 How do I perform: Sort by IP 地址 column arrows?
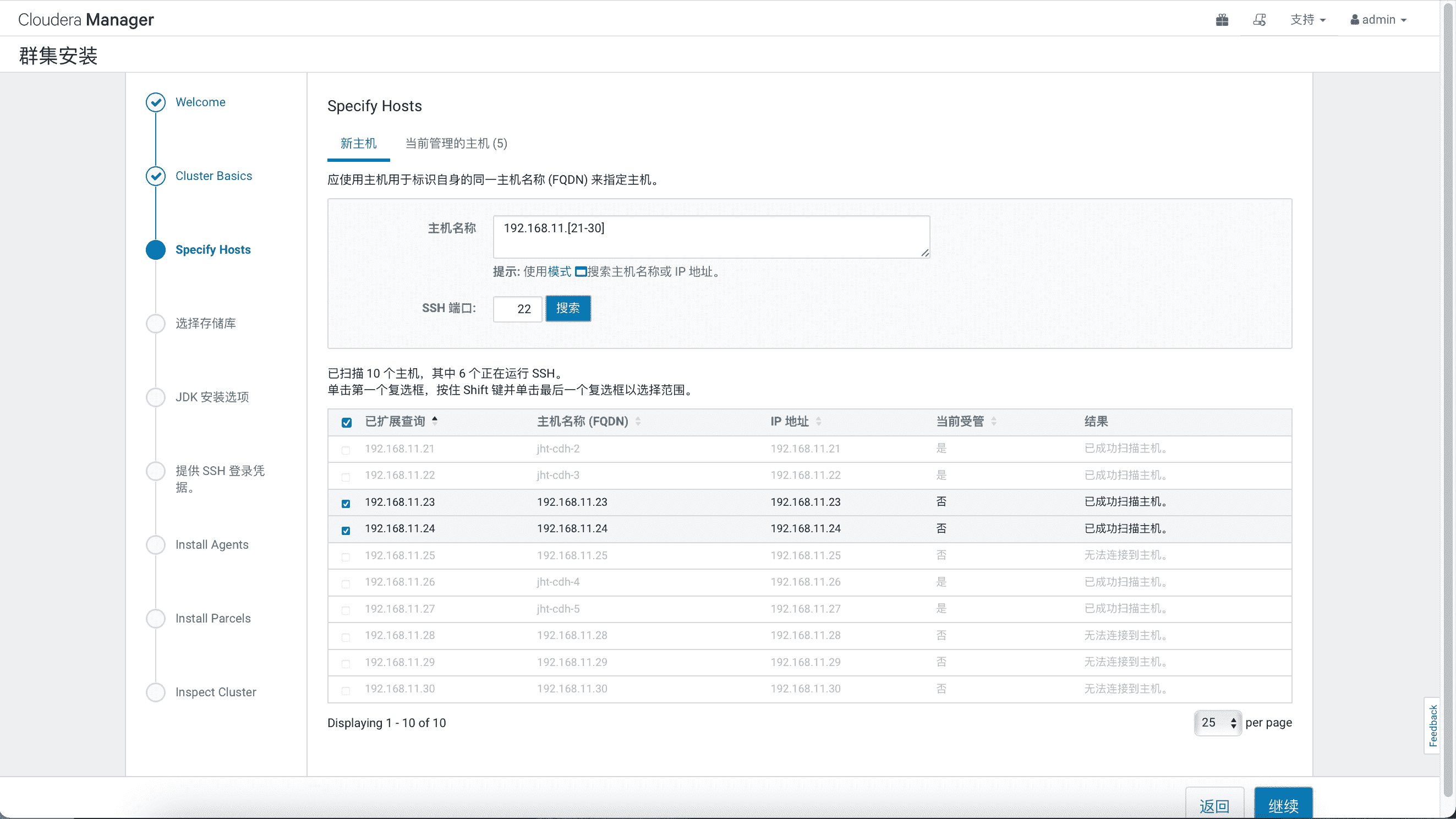pyautogui.click(x=818, y=421)
